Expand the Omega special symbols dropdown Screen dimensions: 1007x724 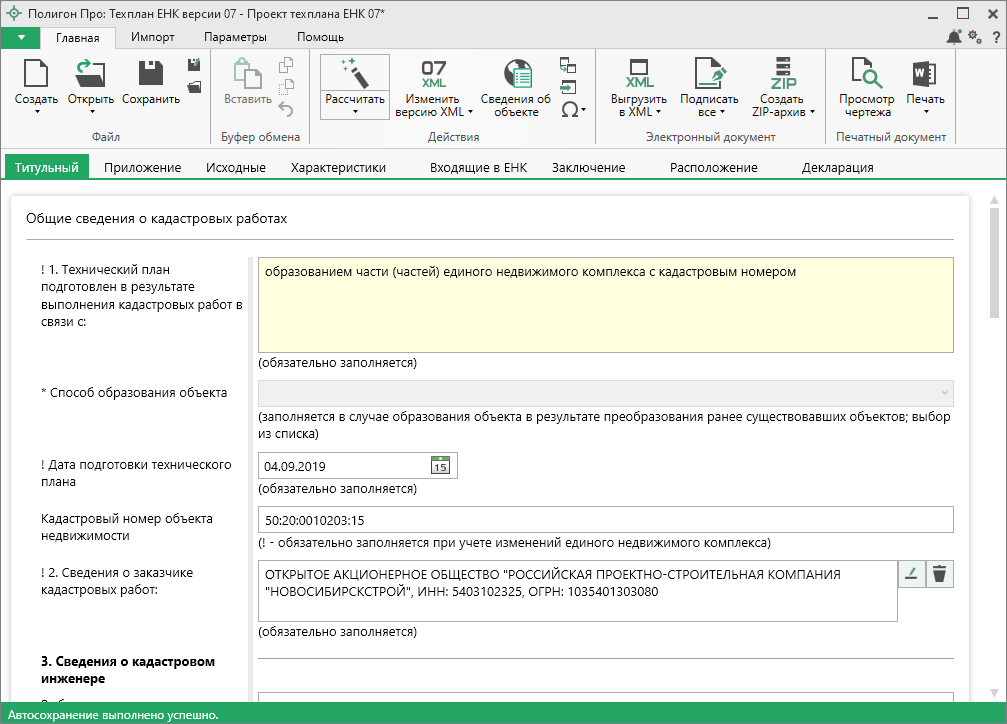582,110
